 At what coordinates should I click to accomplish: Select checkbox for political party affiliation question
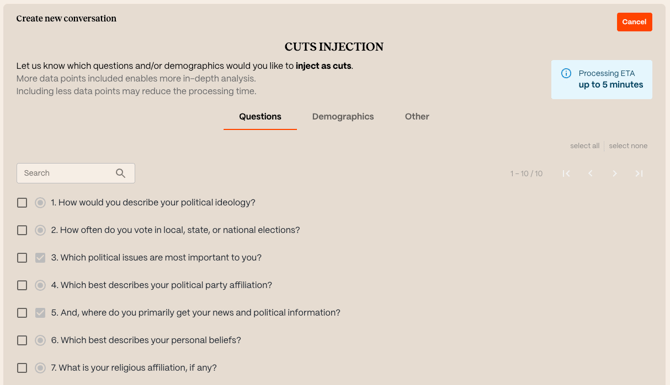tap(22, 285)
